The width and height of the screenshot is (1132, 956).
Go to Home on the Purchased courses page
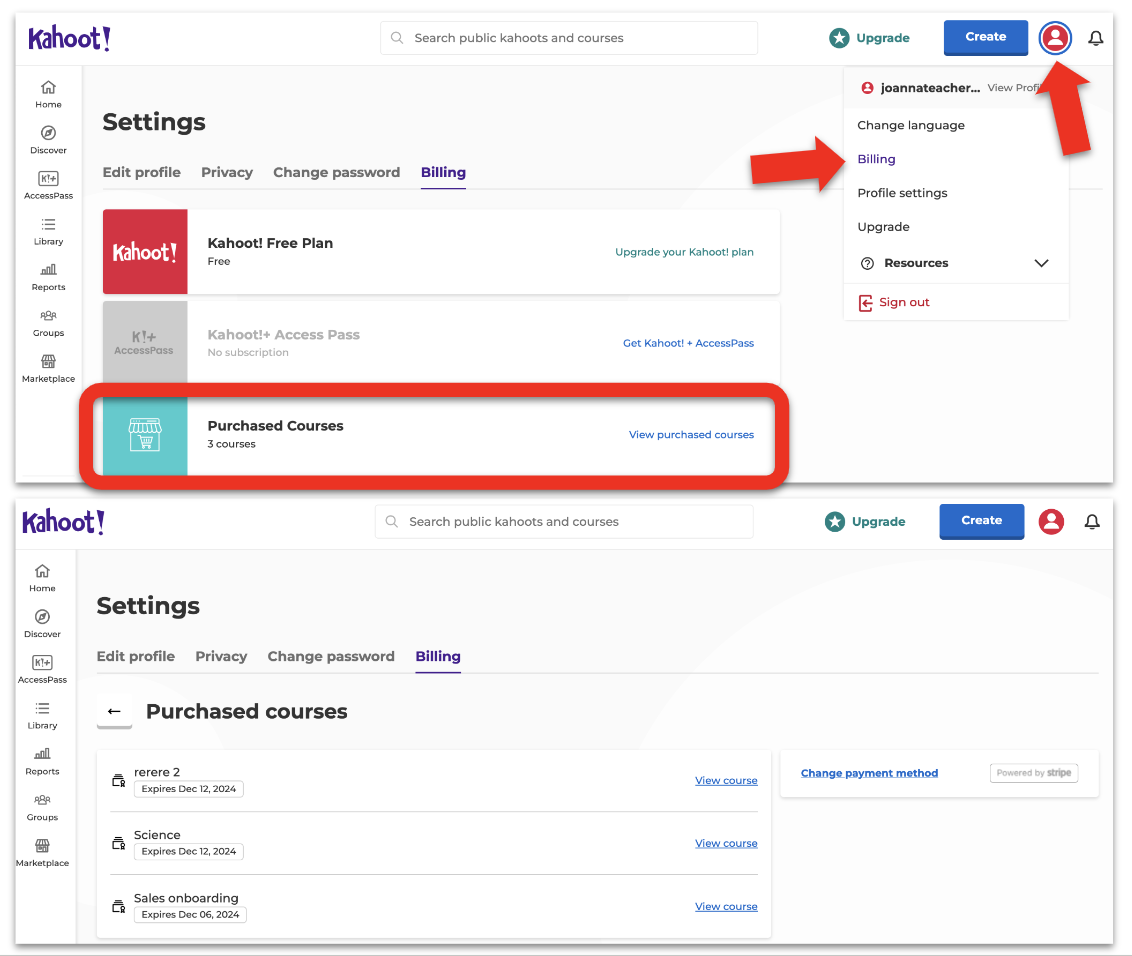click(x=43, y=578)
